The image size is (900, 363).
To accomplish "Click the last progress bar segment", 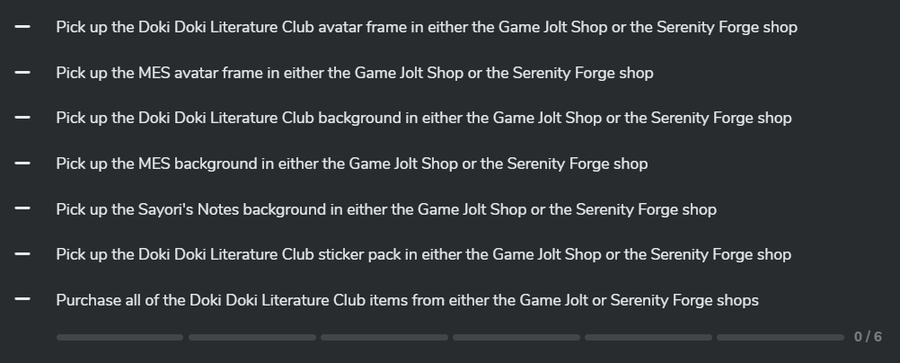I will 780,338.
